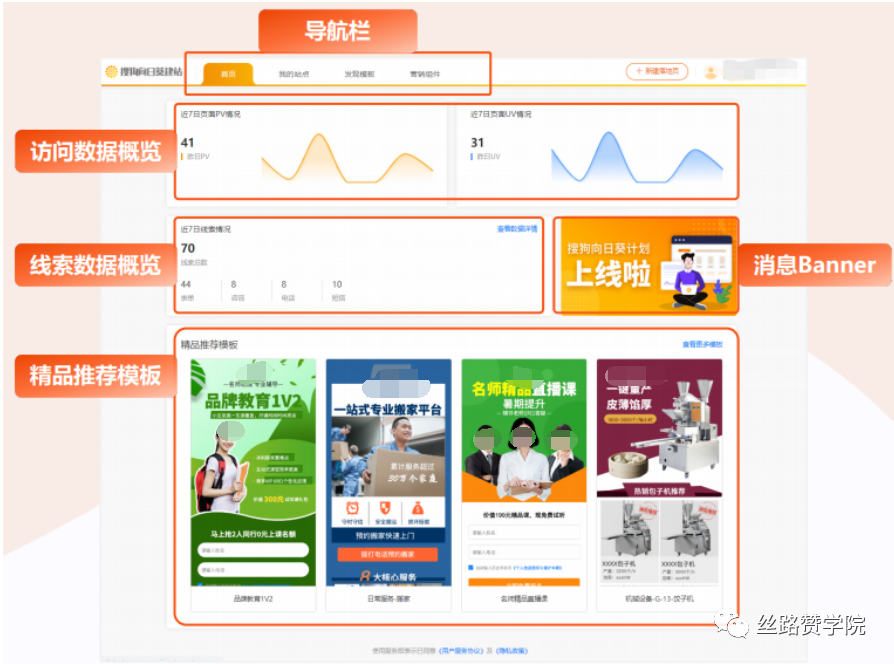Click the 近7日页面UV情况 card title
Viewport: 894px width, 664px height.
(x=501, y=115)
